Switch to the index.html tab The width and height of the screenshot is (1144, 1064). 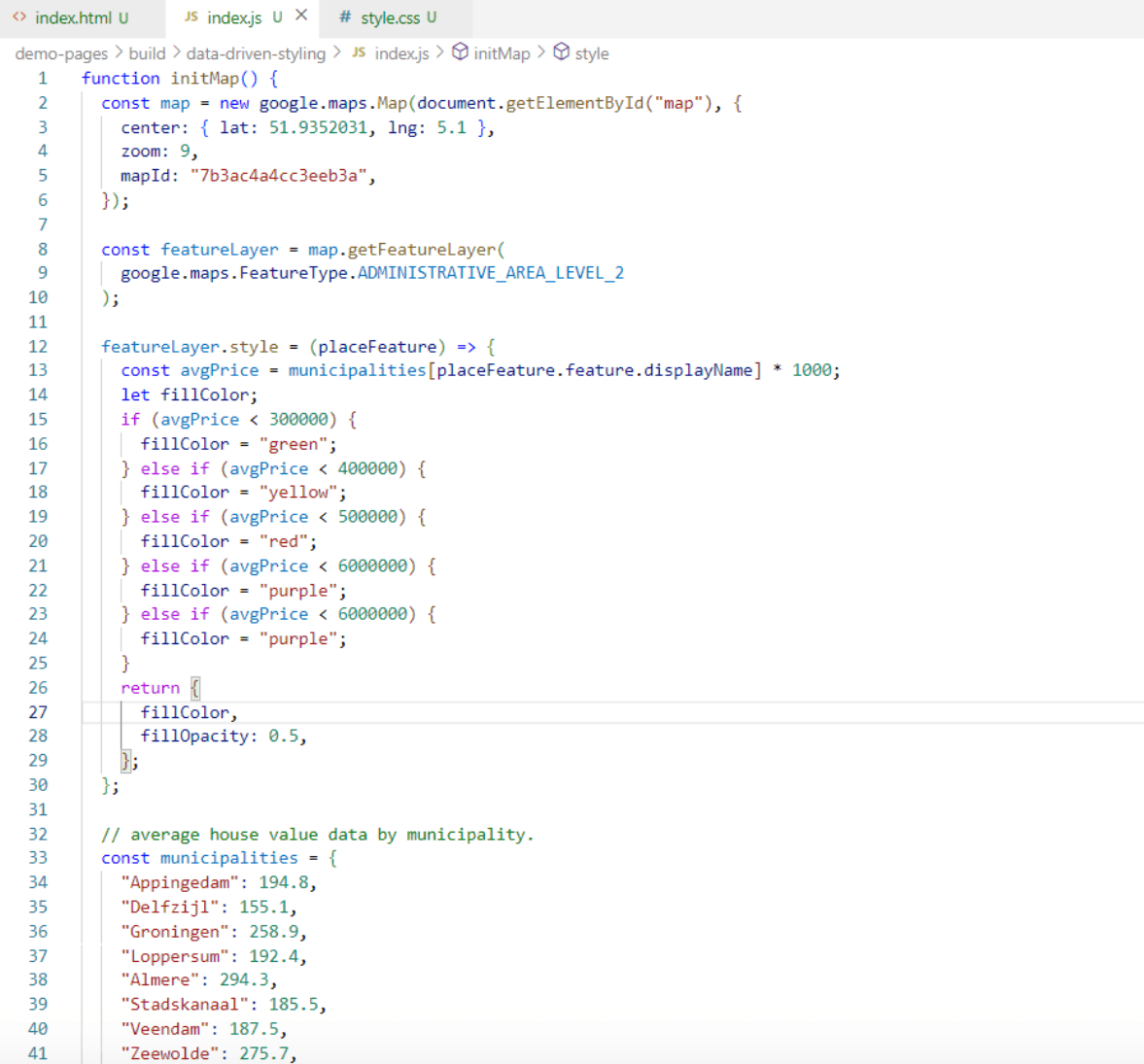(74, 17)
